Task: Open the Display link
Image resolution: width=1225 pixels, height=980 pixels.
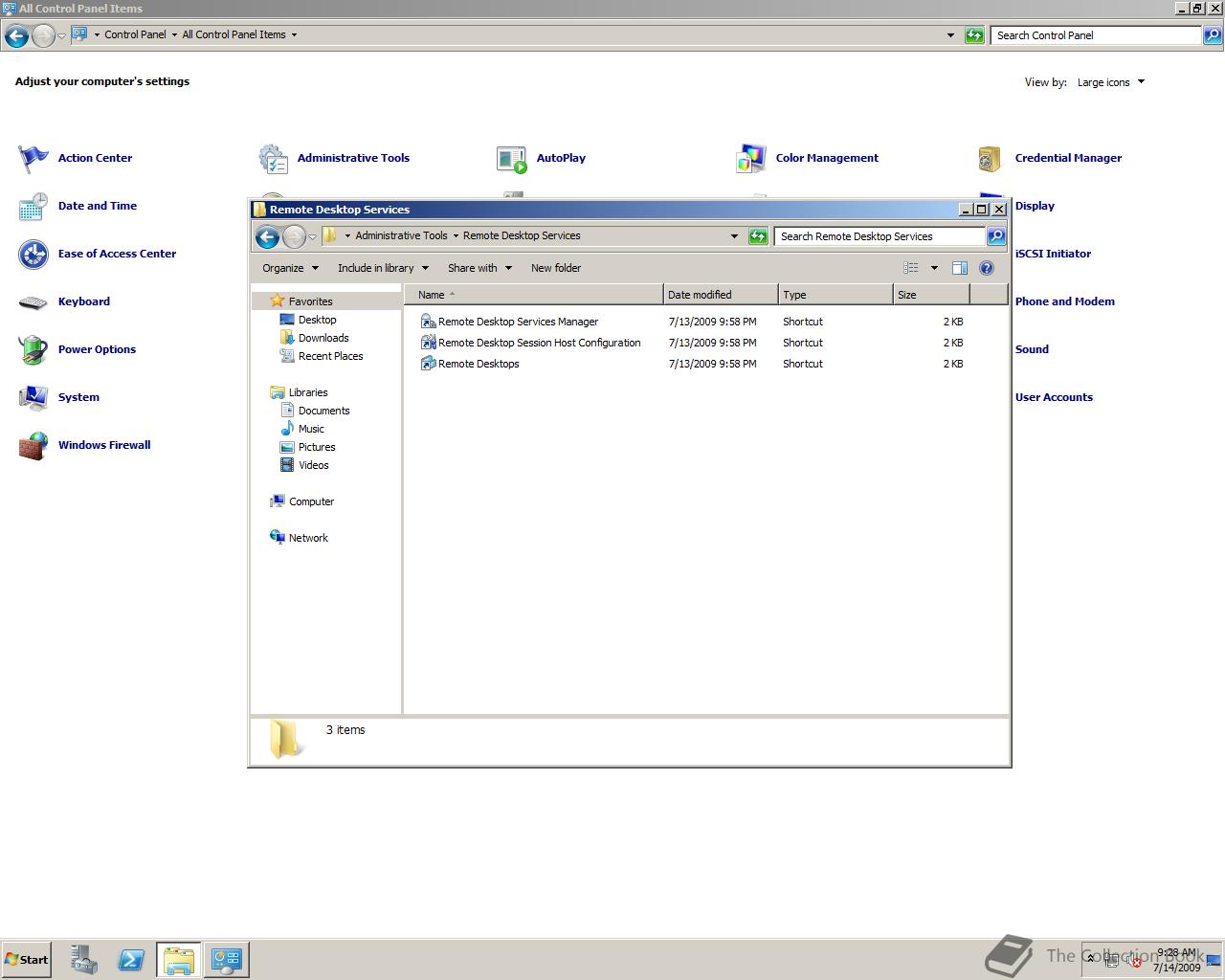Action: coord(1035,206)
